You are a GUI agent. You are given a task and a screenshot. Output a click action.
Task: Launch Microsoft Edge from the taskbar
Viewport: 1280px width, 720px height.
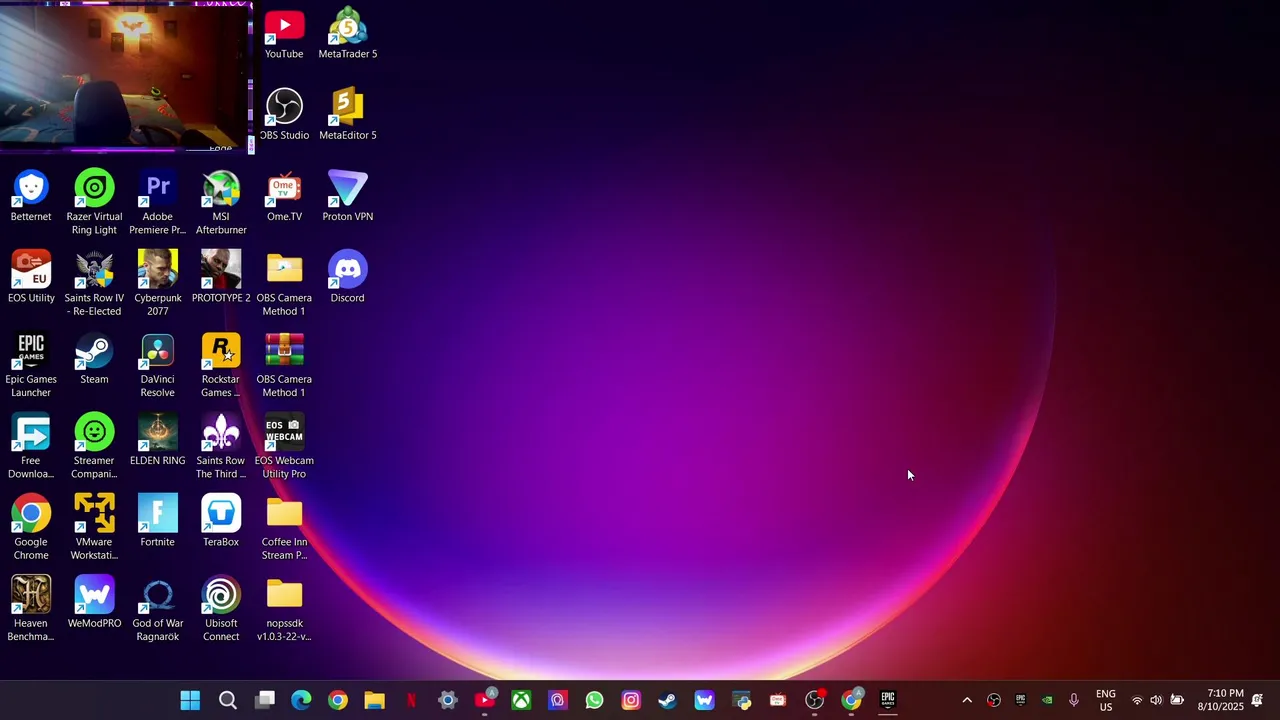tap(301, 700)
